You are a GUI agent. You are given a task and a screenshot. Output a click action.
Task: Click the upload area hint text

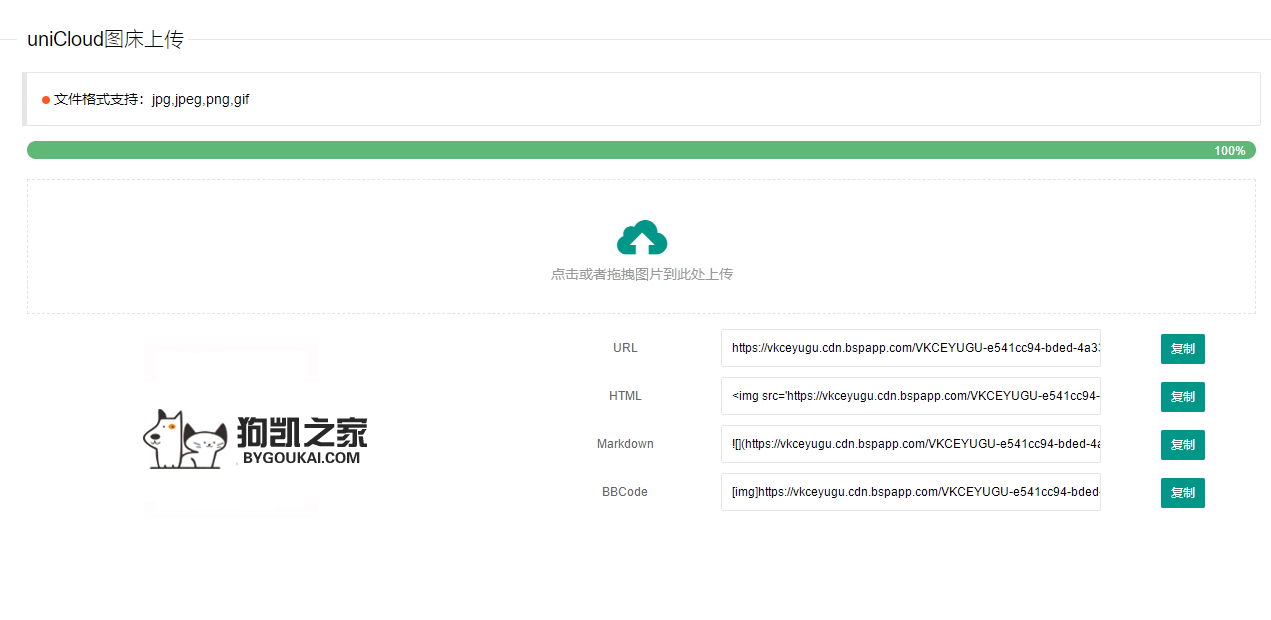tap(642, 274)
